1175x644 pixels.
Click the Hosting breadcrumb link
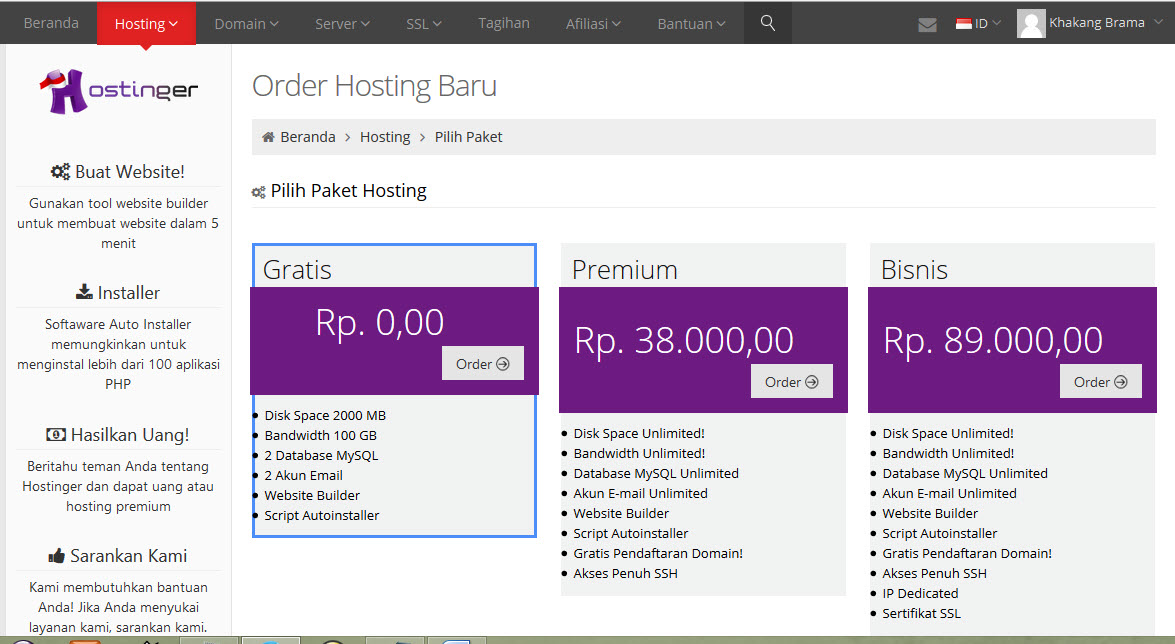[x=385, y=137]
